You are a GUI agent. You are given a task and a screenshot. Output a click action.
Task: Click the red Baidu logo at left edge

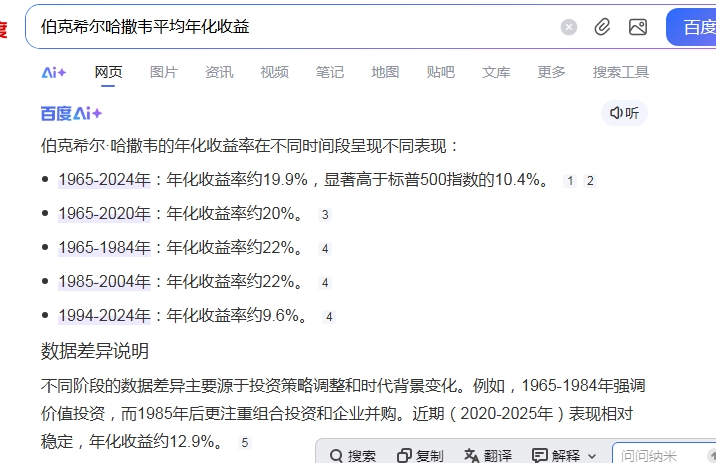[4, 28]
